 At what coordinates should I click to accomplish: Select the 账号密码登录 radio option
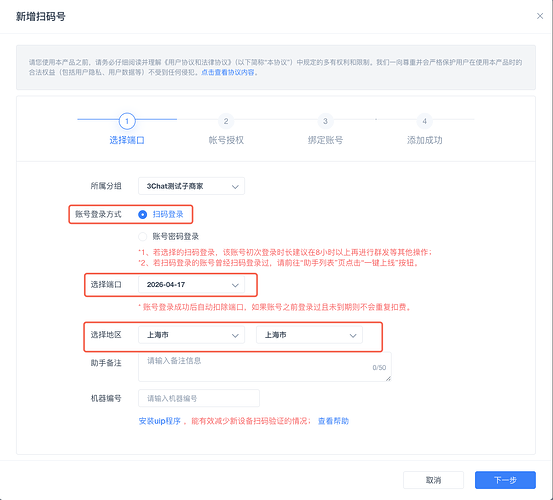142,236
